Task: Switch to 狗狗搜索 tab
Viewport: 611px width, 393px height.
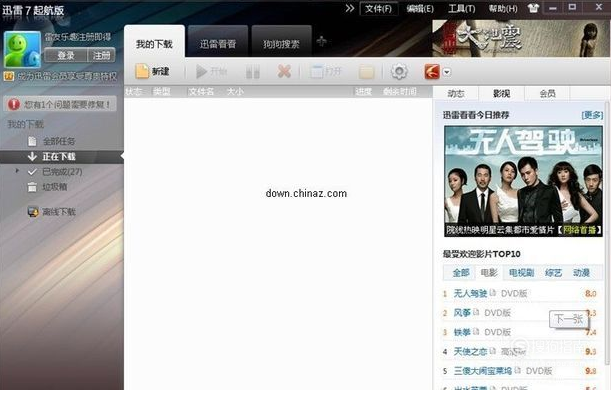Action: click(x=281, y=43)
